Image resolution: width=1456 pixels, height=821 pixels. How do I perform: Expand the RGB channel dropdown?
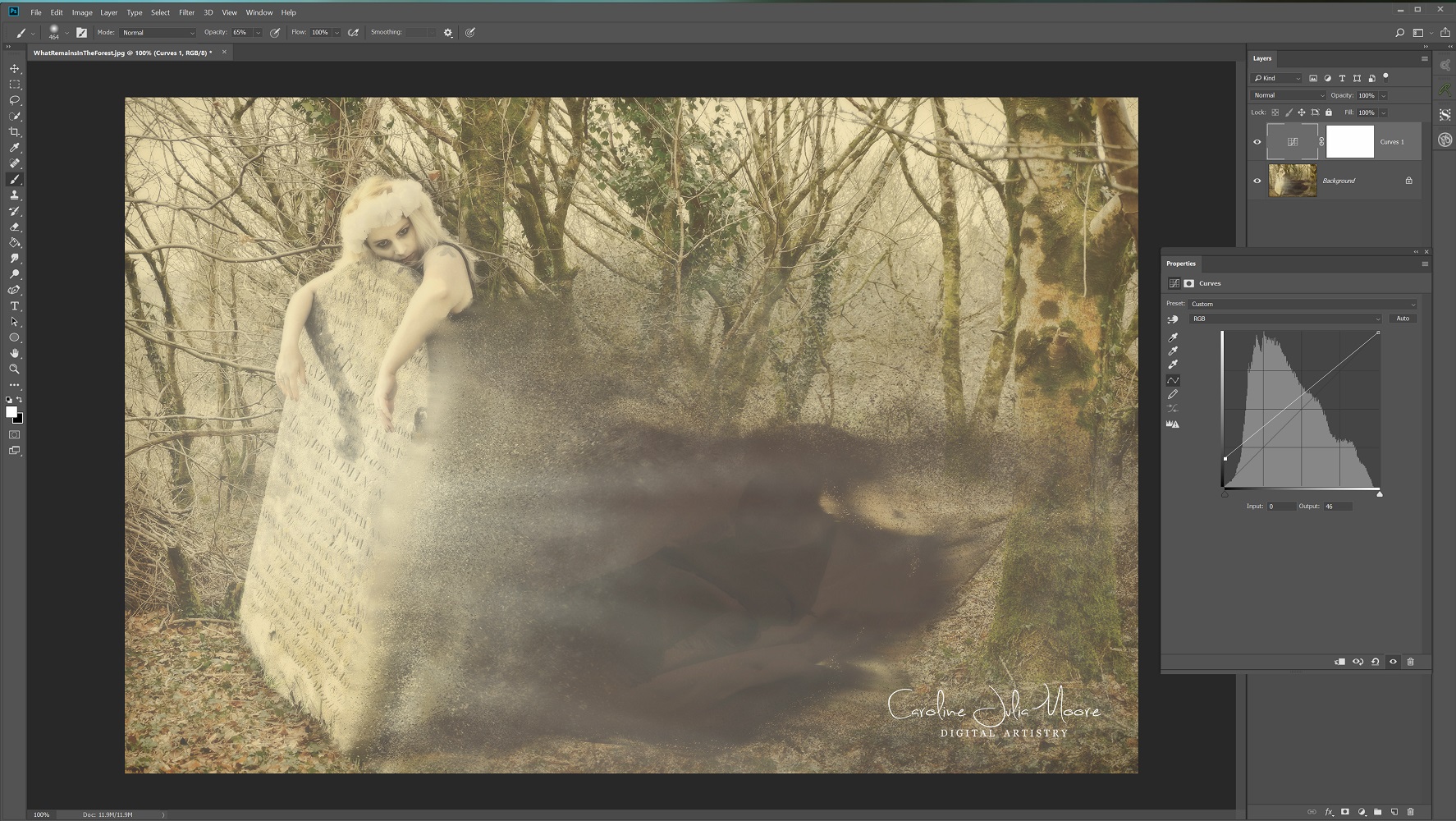(x=1285, y=319)
